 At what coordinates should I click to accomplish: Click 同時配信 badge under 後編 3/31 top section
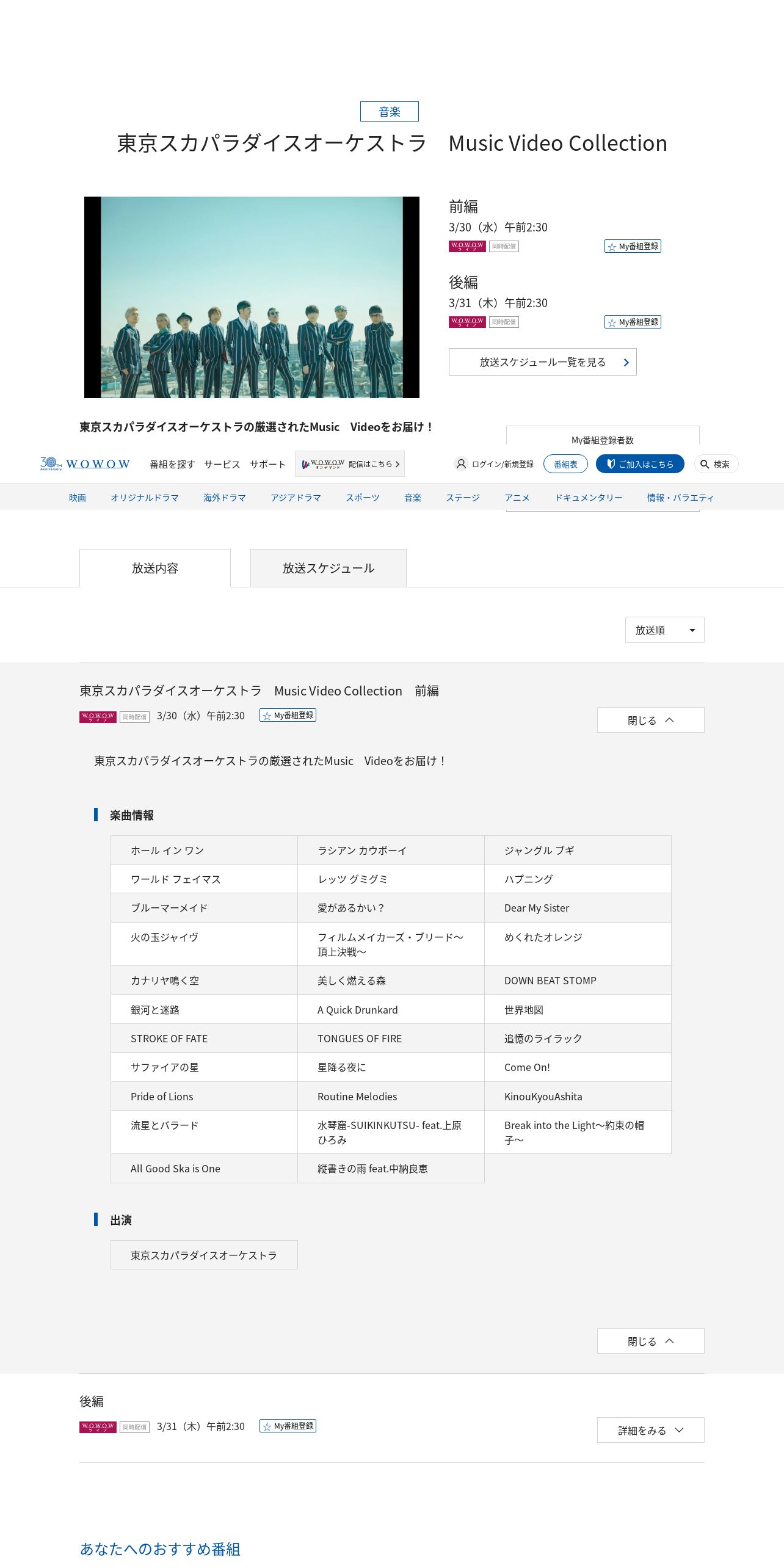[504, 322]
